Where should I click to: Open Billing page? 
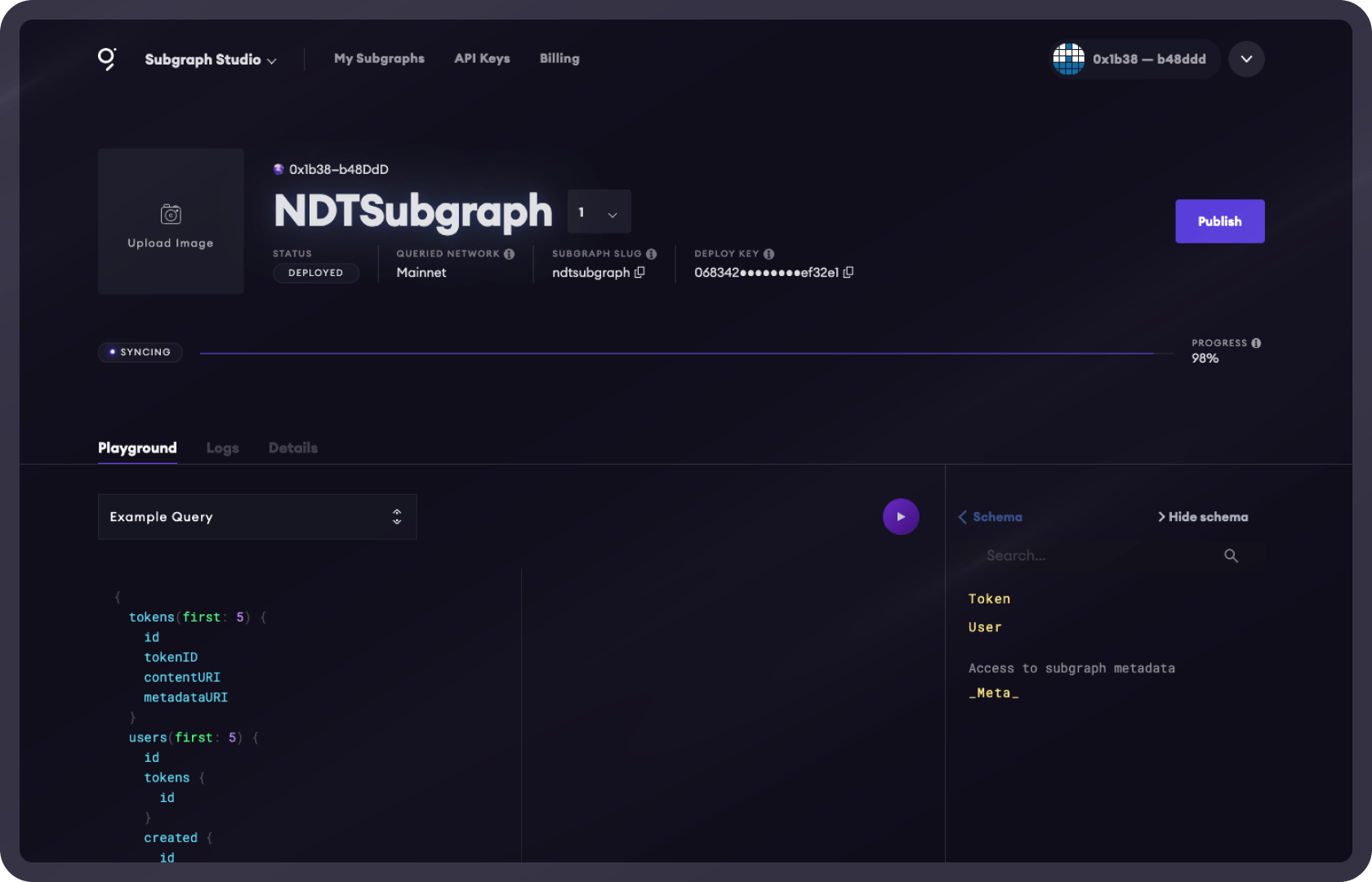click(559, 59)
